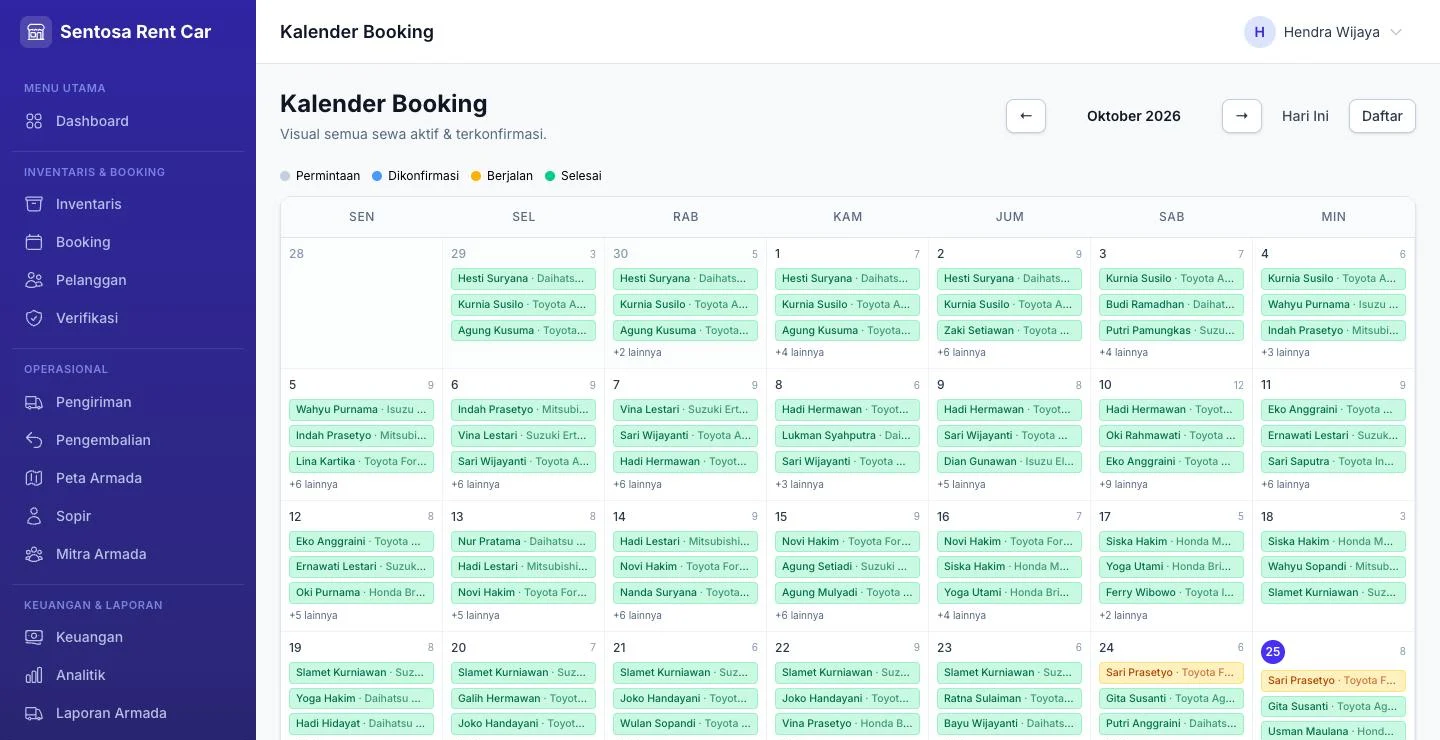Screen dimensions: 1440x740
Task: Click the Pengiriman truck icon
Action: pos(34,402)
